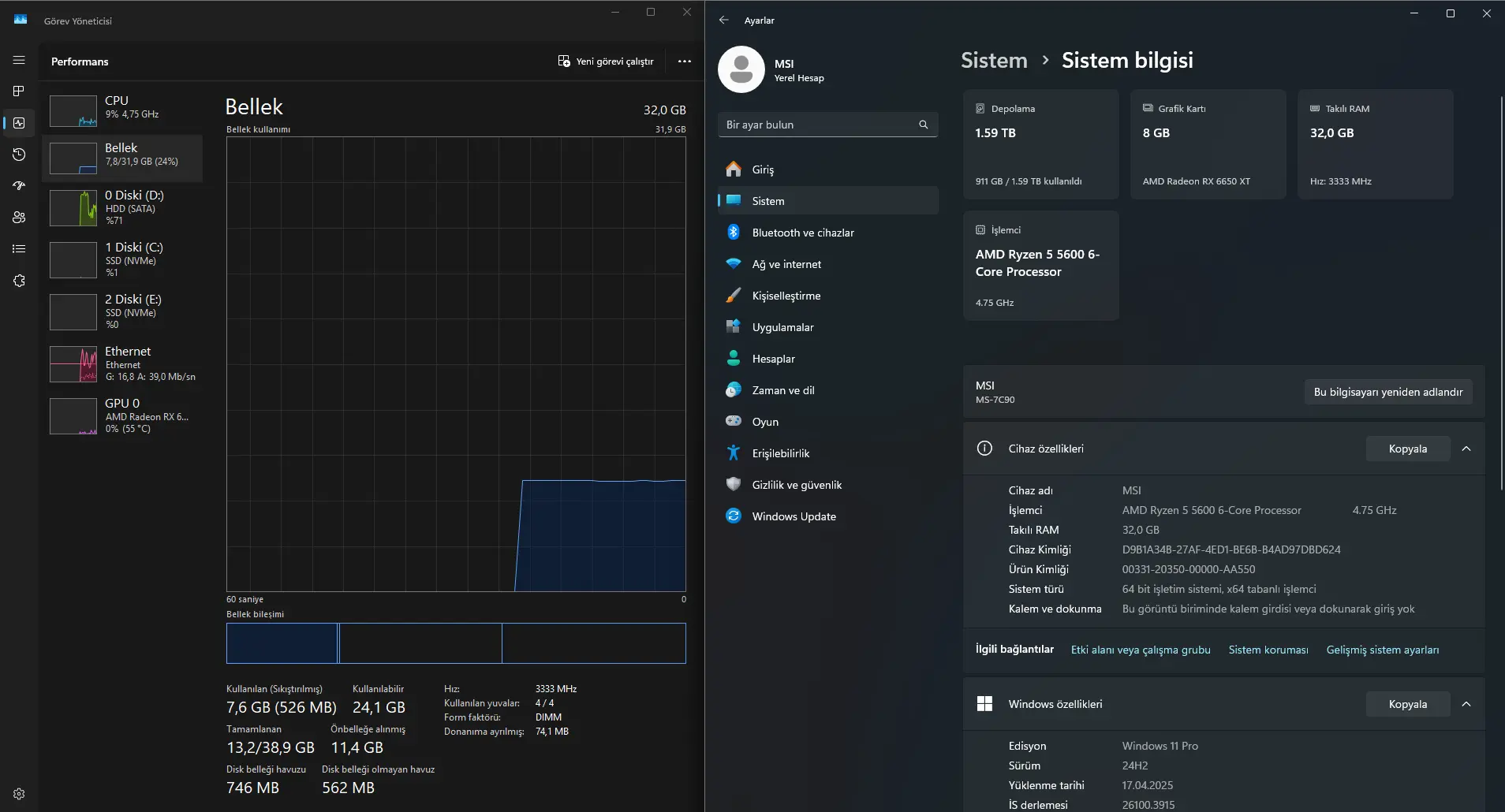Open 'Zaman ve dil' settings
This screenshot has height=812, width=1505.
click(827, 390)
